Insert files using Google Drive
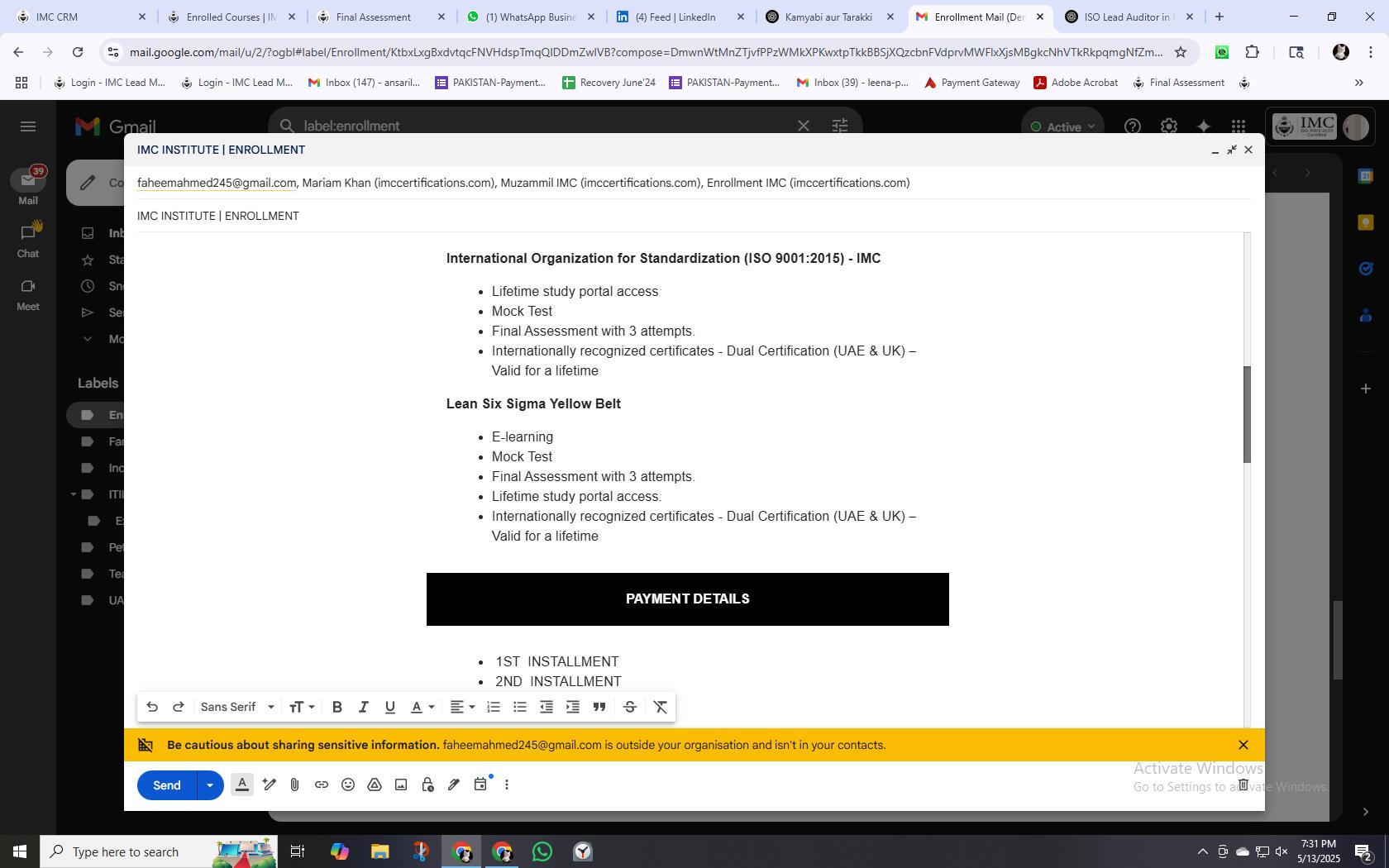This screenshot has width=1389, height=868. point(375,785)
